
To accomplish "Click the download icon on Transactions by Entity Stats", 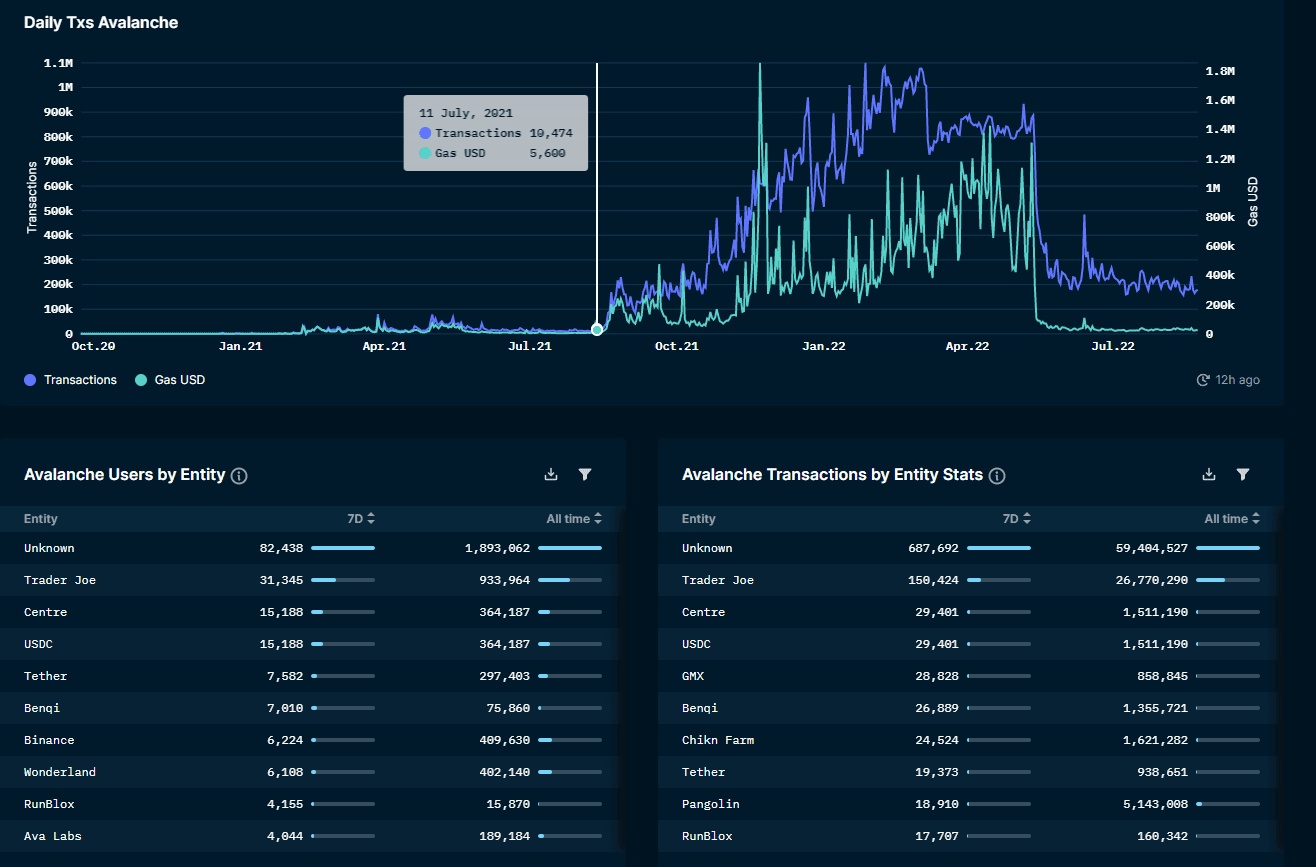I will coord(1208,474).
